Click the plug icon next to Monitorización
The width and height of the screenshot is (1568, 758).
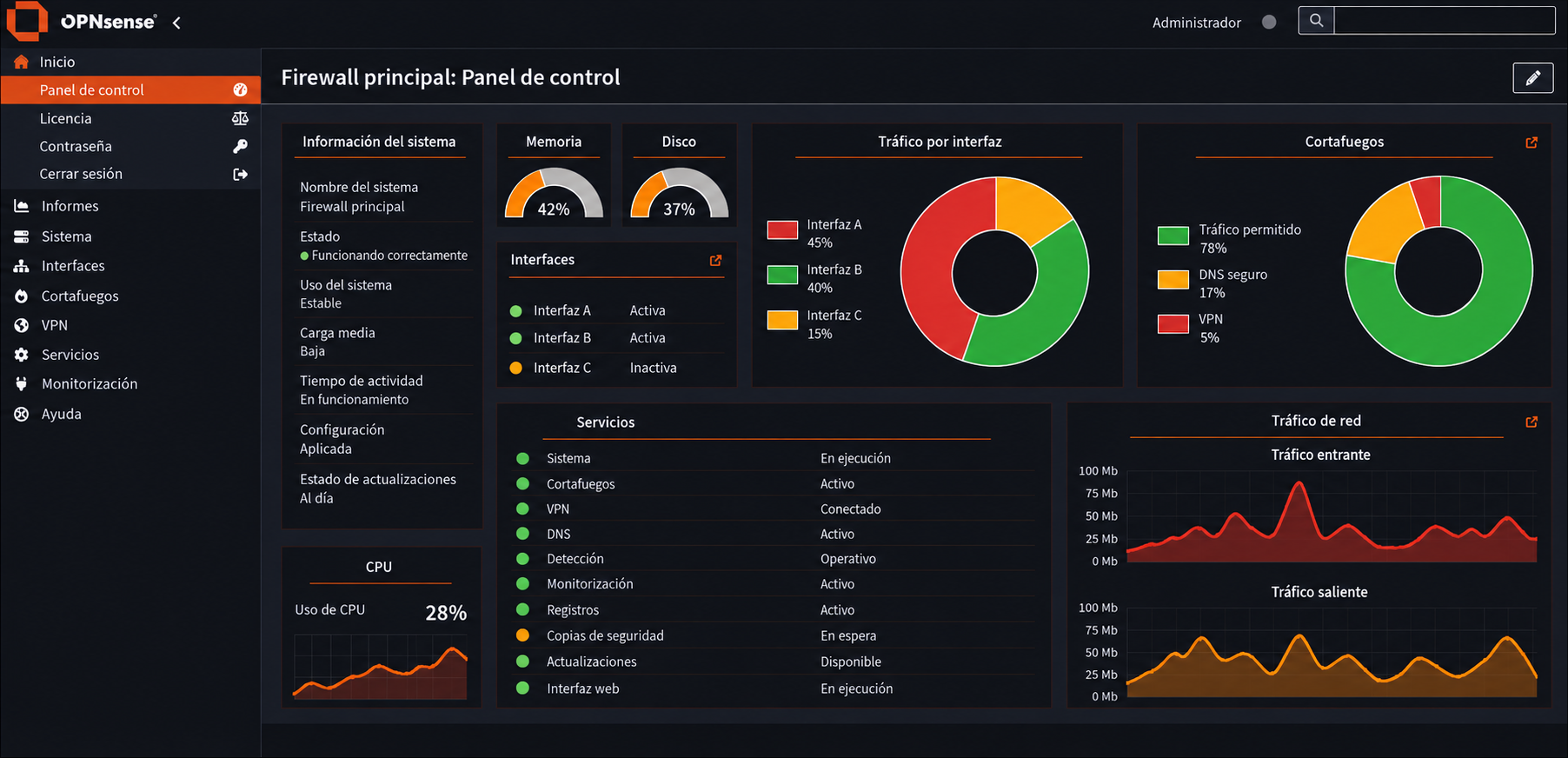tap(21, 383)
